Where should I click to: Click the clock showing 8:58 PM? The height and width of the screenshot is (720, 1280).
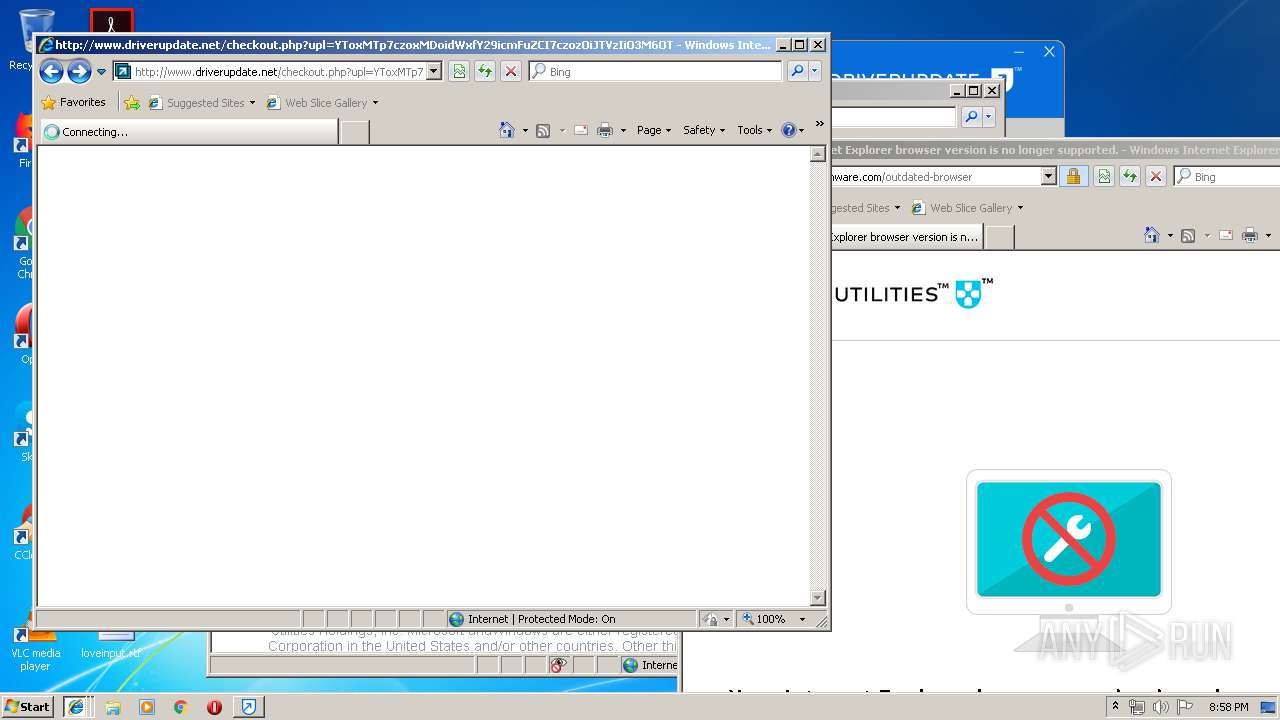pyautogui.click(x=1228, y=707)
